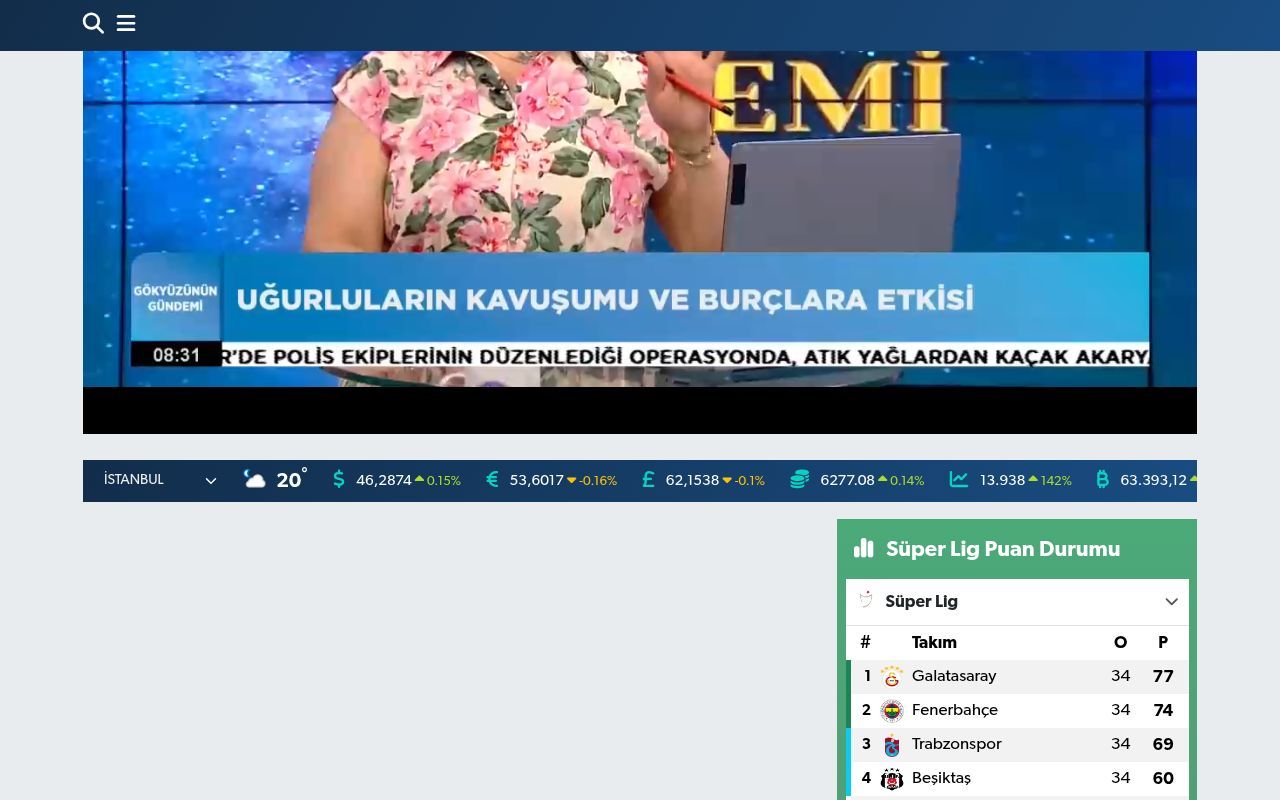Expand the Süper Lig league selector chevron
Image resolution: width=1280 pixels, height=800 pixels.
[1171, 602]
